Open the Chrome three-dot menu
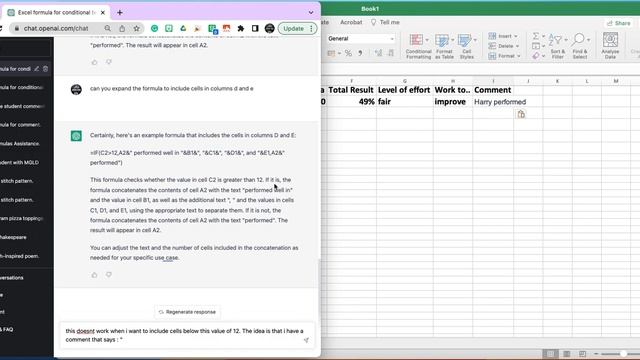This screenshot has width=640, height=360. pos(311,29)
